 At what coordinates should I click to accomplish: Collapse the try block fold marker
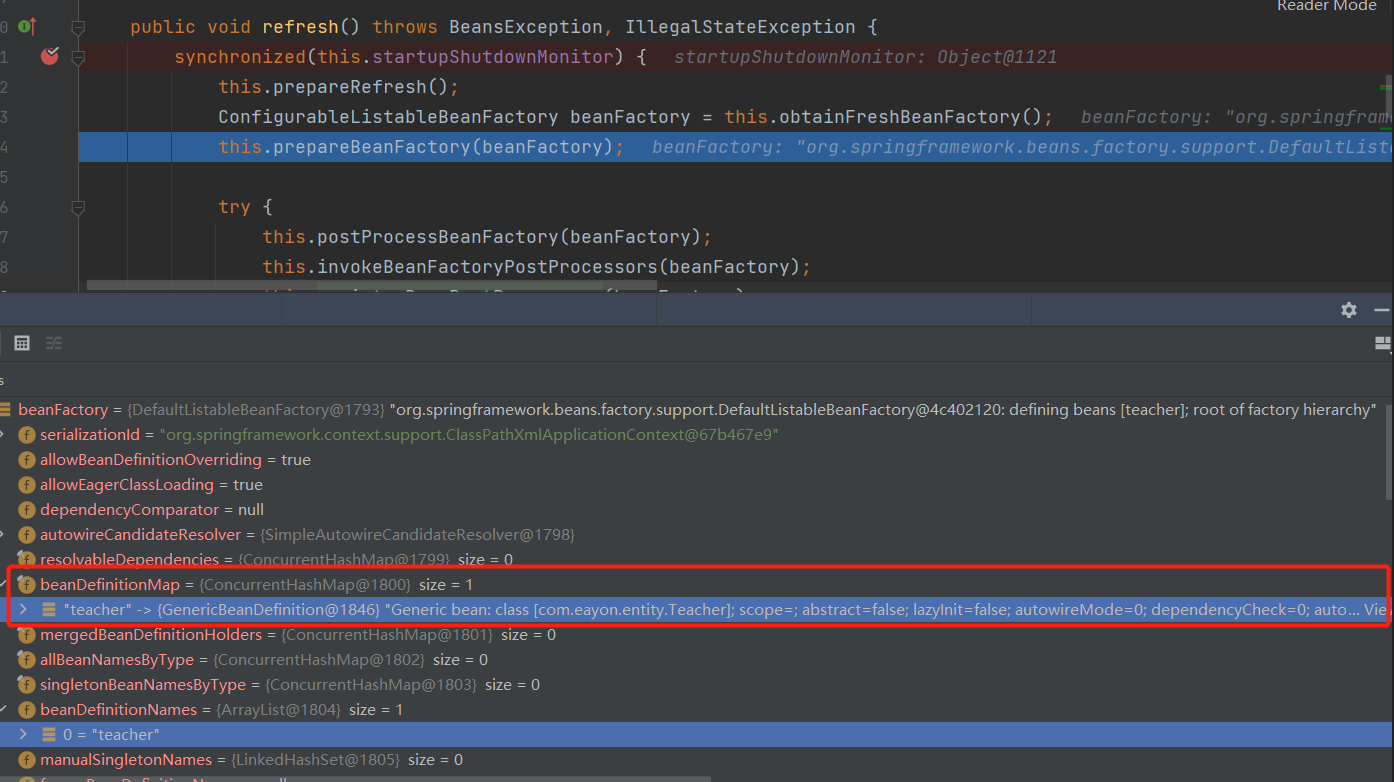78,207
